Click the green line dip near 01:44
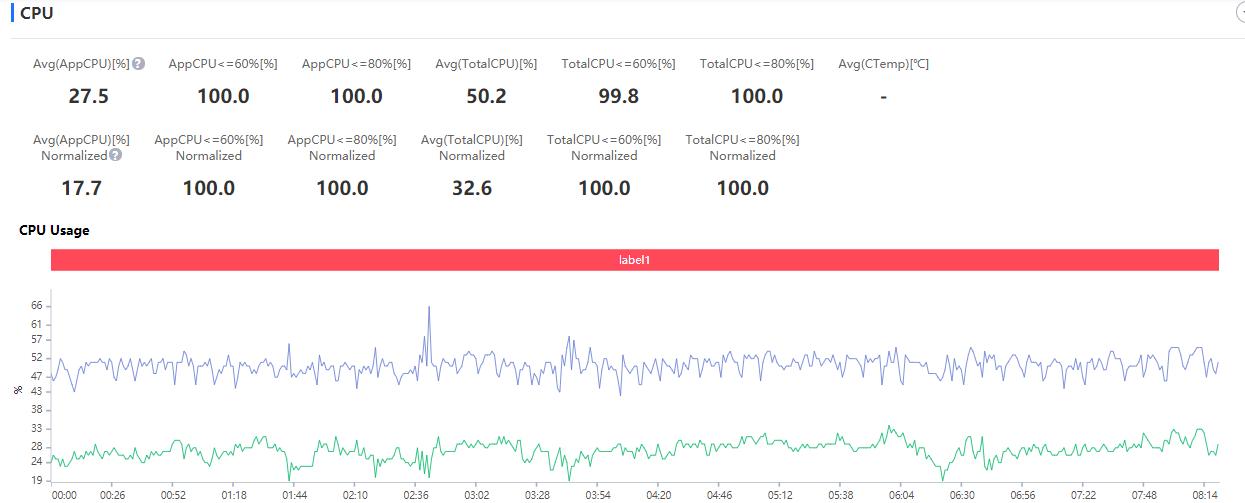 click(290, 468)
